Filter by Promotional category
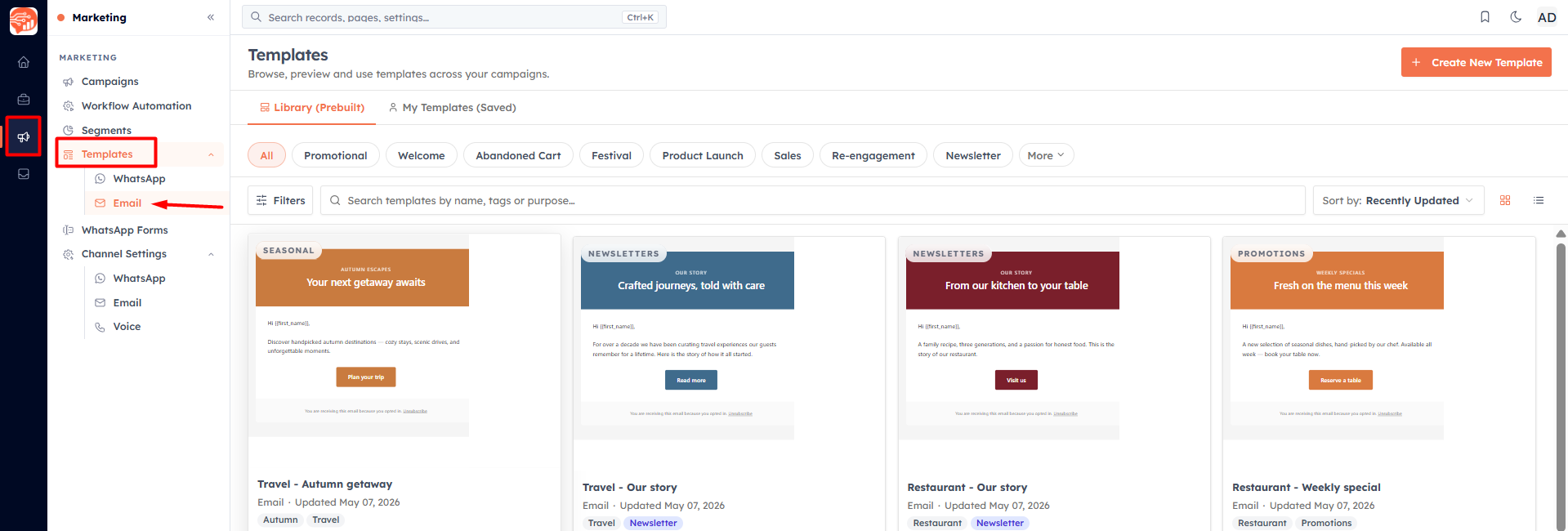1568x531 pixels. [x=336, y=155]
